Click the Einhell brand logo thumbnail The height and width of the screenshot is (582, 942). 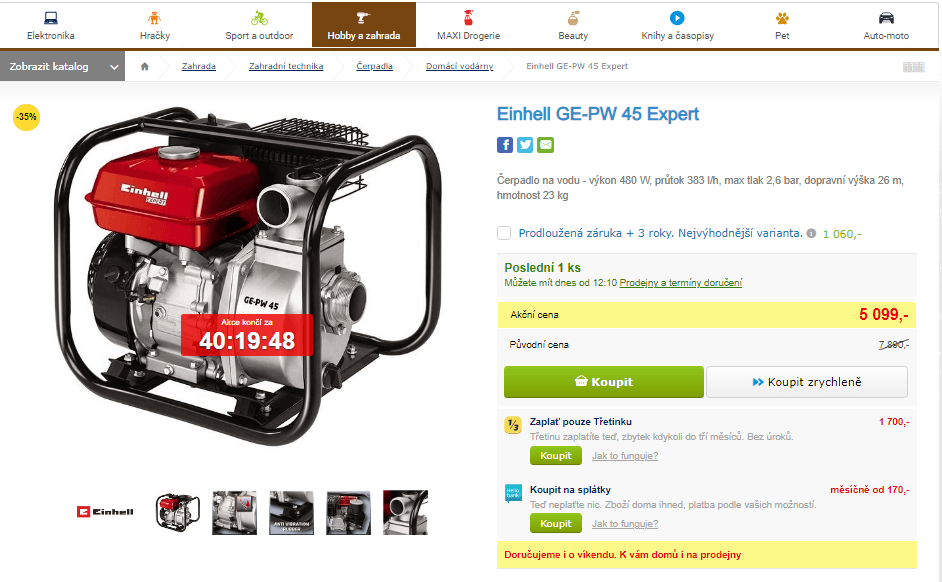[105, 512]
